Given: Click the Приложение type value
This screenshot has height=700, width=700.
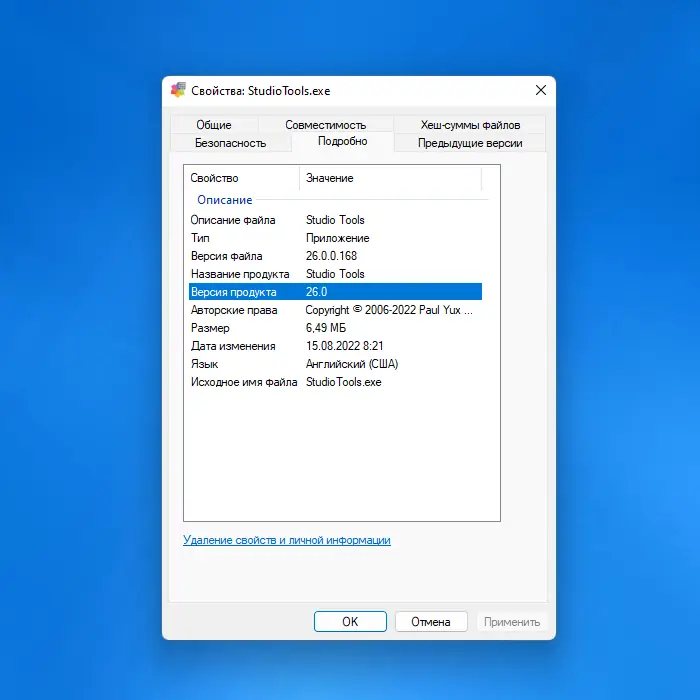Looking at the screenshot, I should (x=338, y=238).
